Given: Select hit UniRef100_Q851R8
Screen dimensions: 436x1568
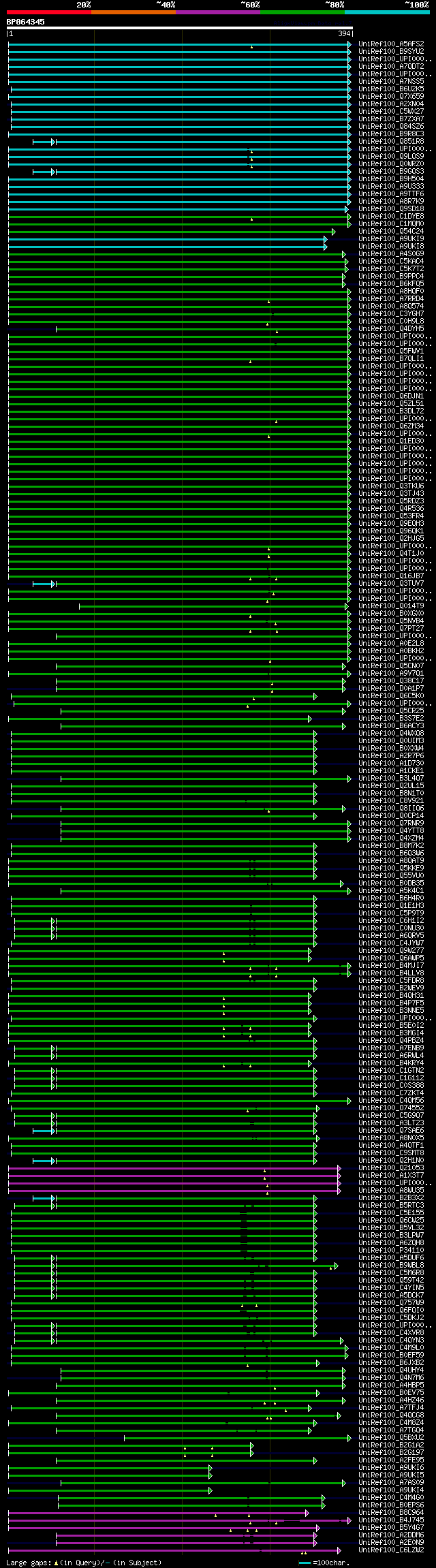Looking at the screenshot, I should (391, 141).
